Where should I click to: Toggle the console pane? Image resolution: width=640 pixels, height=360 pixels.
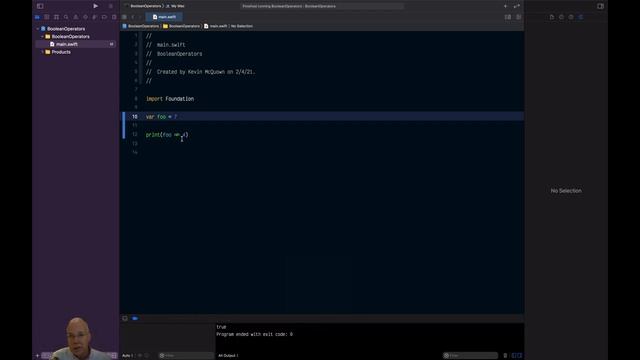pos(520,356)
